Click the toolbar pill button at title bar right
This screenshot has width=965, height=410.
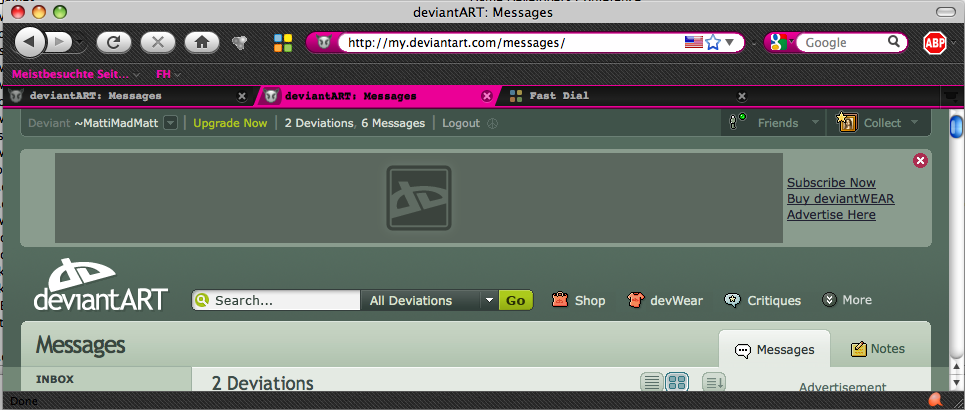[945, 12]
